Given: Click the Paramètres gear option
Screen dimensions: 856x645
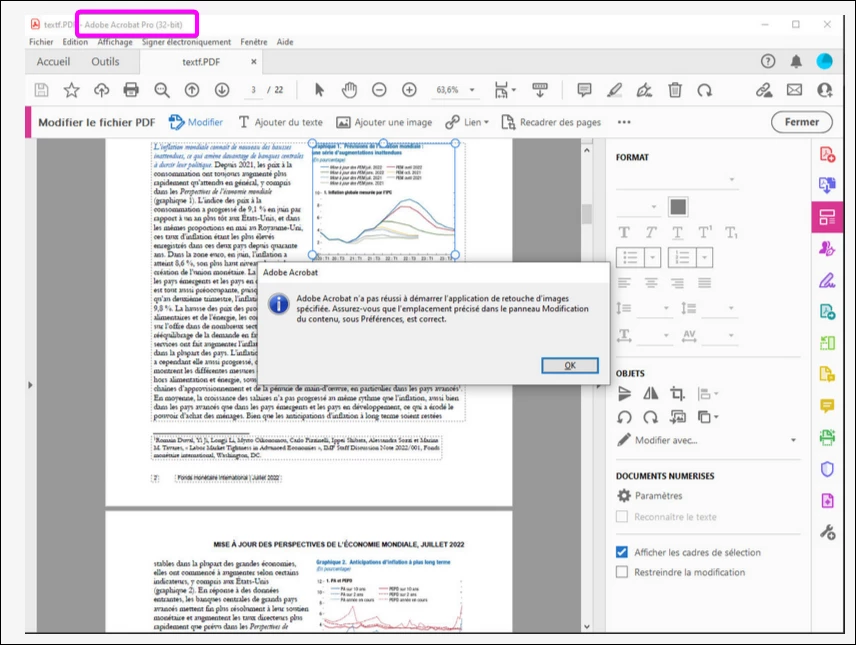Looking at the screenshot, I should pos(650,496).
